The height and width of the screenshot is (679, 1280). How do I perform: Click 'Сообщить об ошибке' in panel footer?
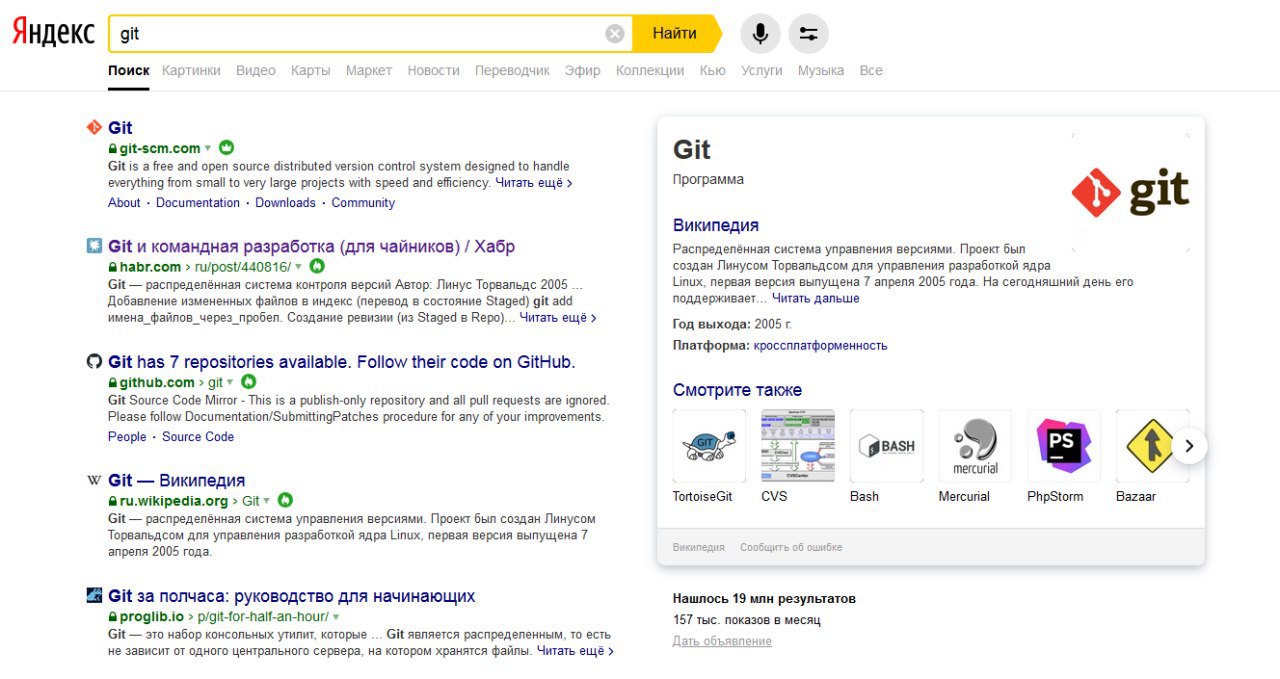click(x=791, y=547)
